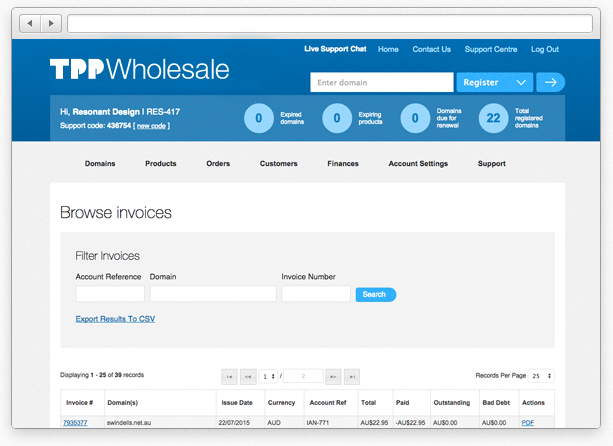Go to first page of invoices
The width and height of the screenshot is (613, 446).
230,376
